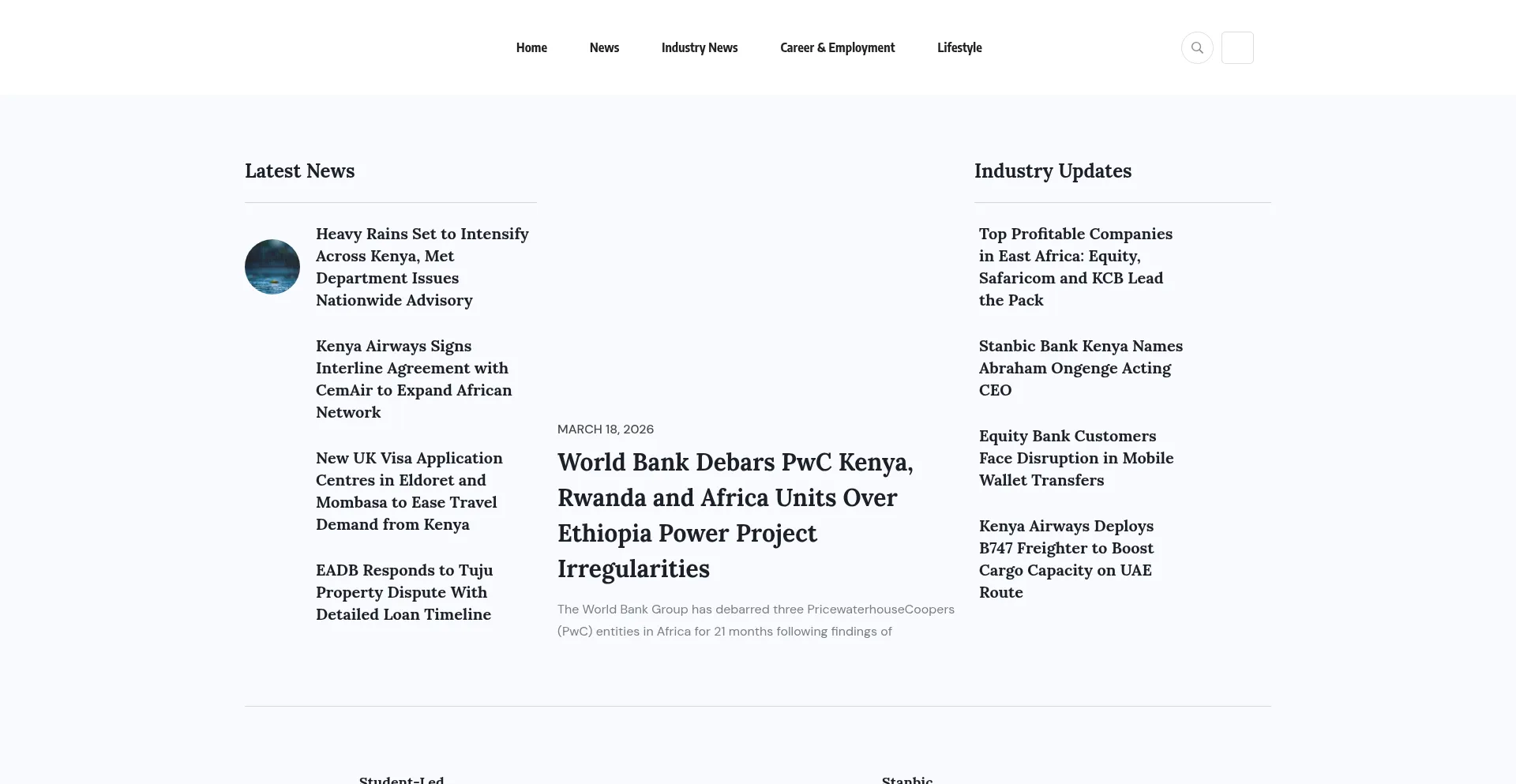Screen dimensions: 1516x784
Task: Read EADB Responds to Tuju article
Action: (404, 592)
